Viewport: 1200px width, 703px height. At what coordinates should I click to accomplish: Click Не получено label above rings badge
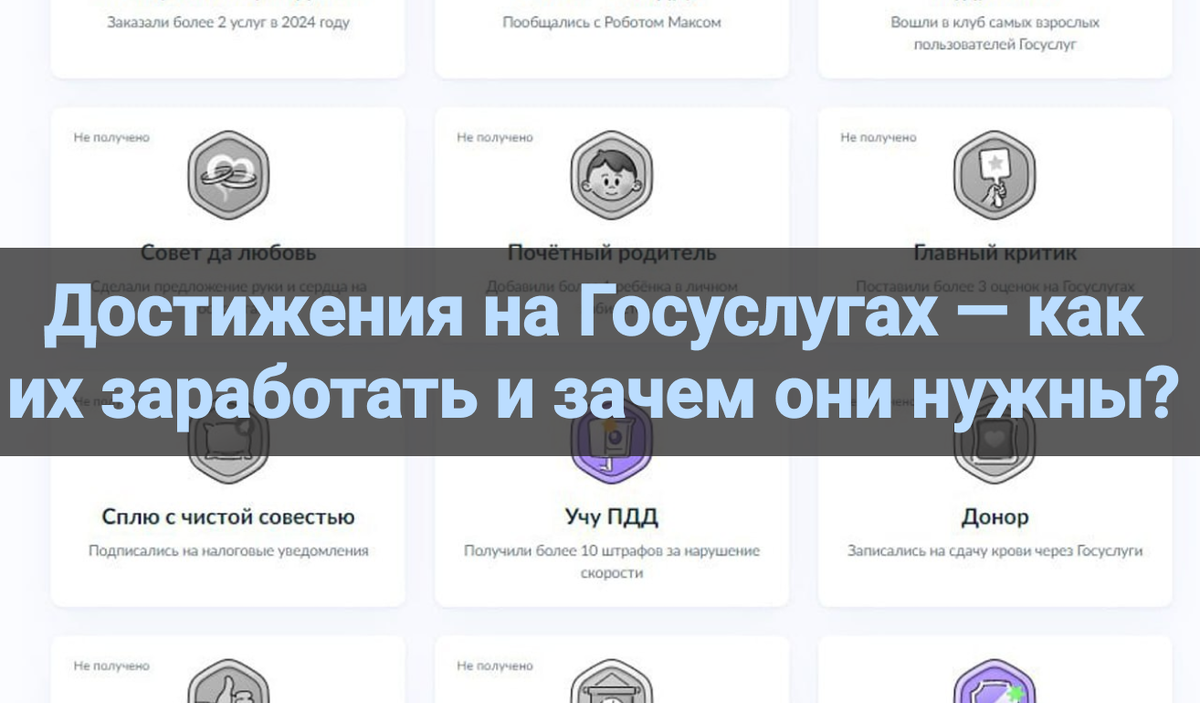click(x=111, y=137)
